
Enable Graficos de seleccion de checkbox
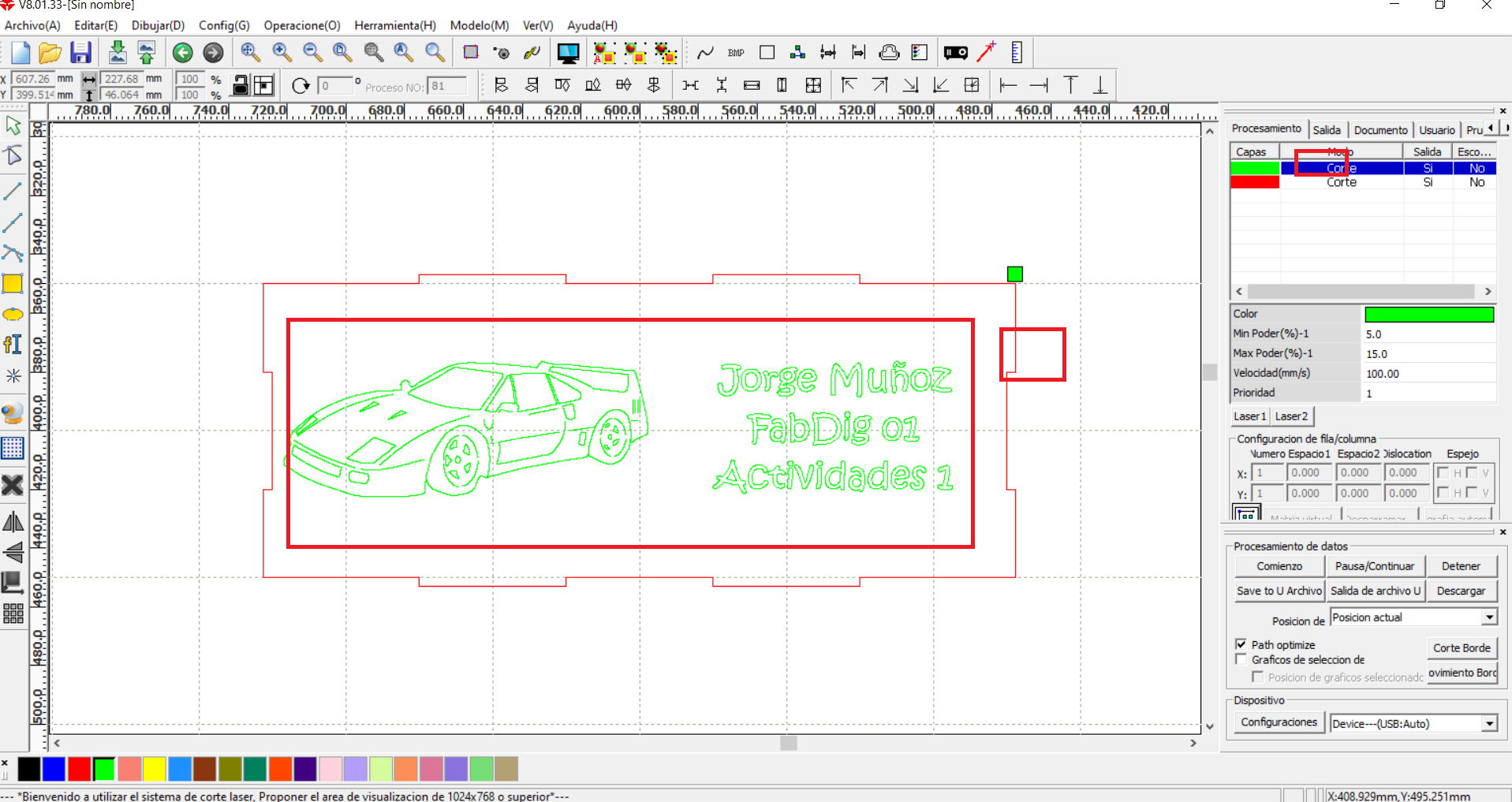(x=1241, y=659)
